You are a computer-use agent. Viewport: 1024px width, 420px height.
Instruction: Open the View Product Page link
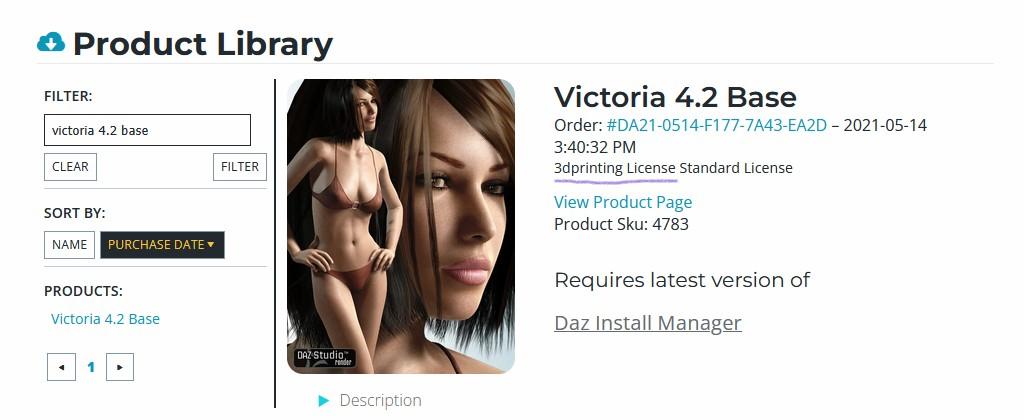pyautogui.click(x=623, y=202)
